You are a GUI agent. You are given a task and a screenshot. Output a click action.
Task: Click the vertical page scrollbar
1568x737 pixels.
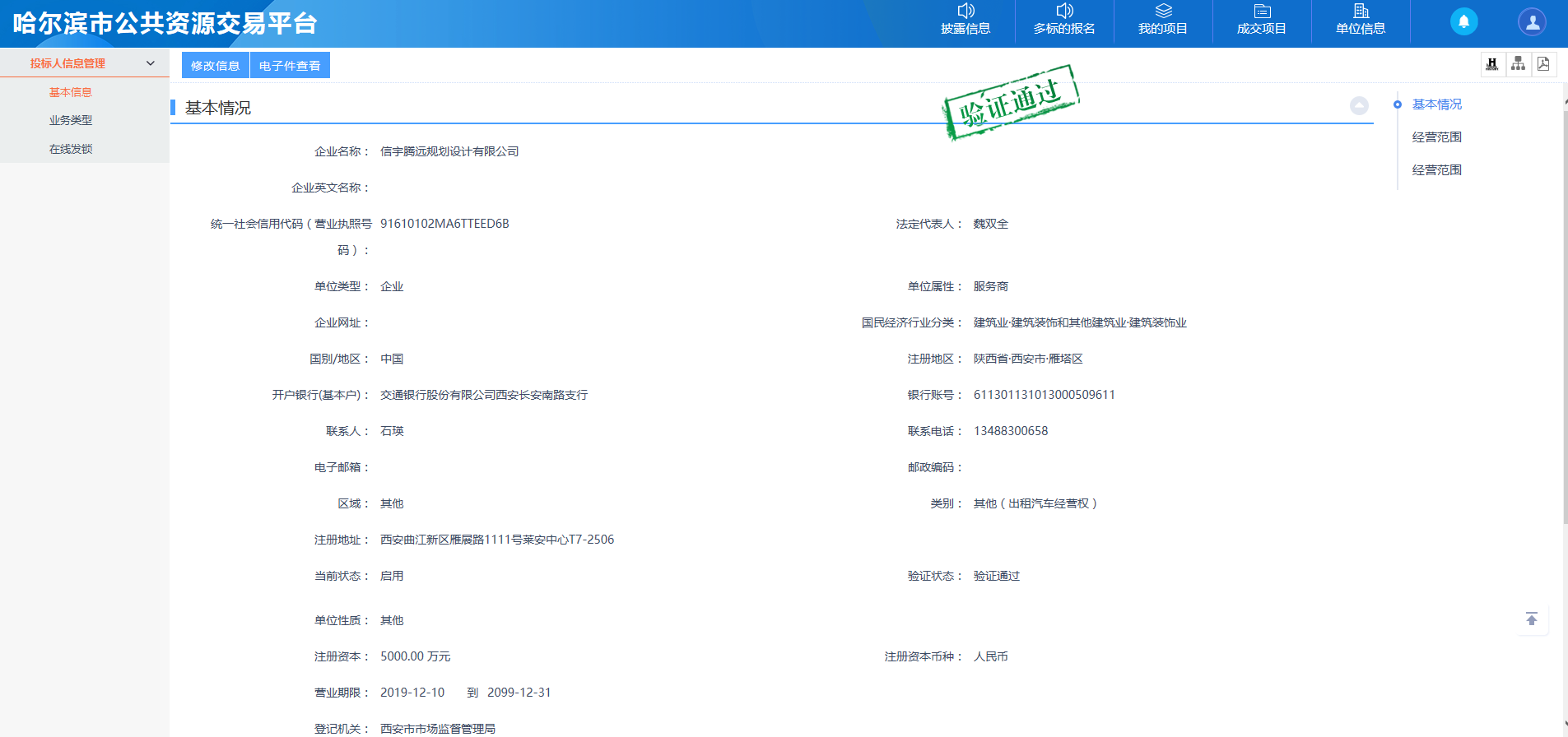click(x=1565, y=317)
